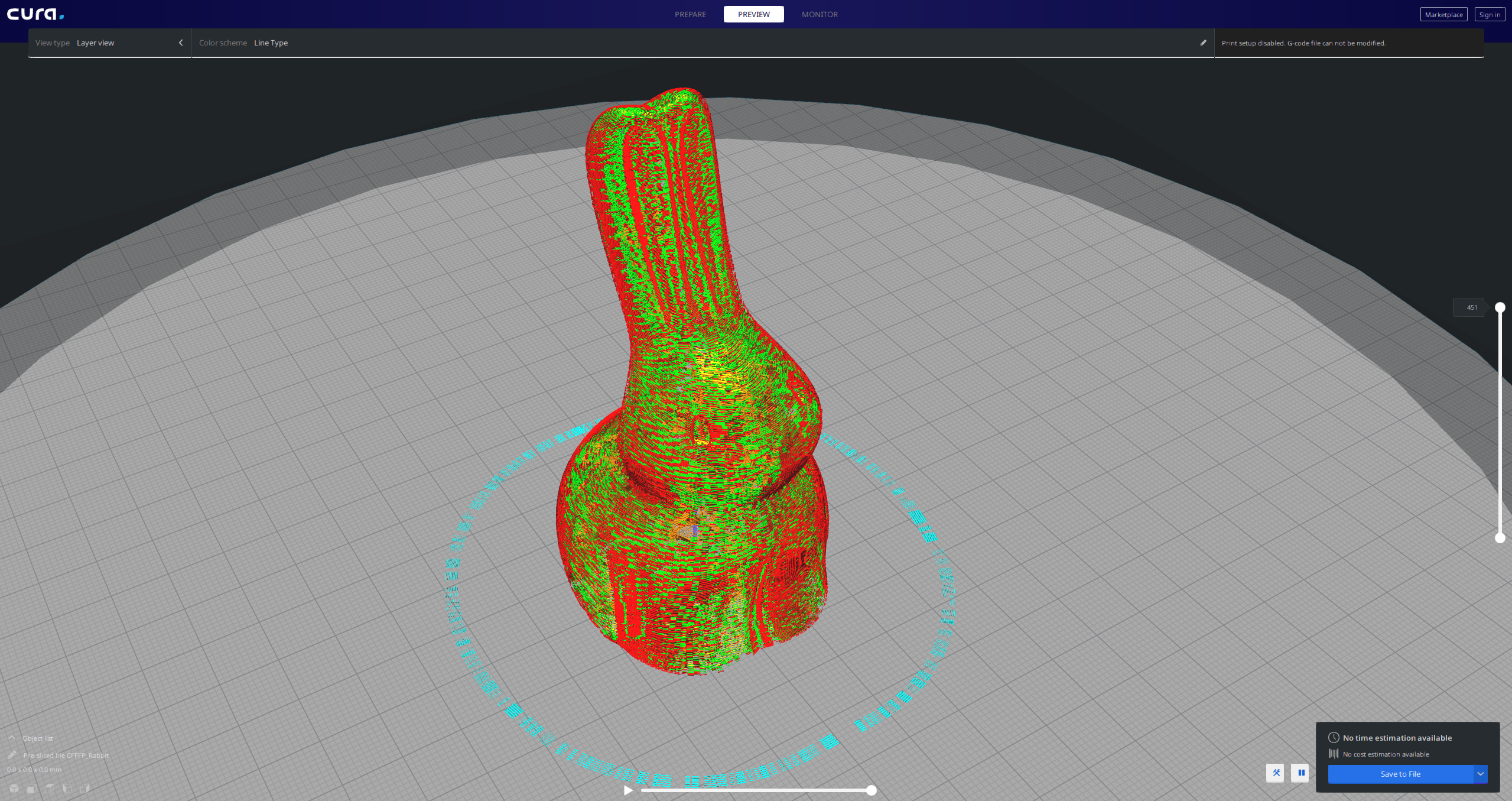Collapse the view settings panel chevron
1512x801 pixels.
click(x=181, y=43)
